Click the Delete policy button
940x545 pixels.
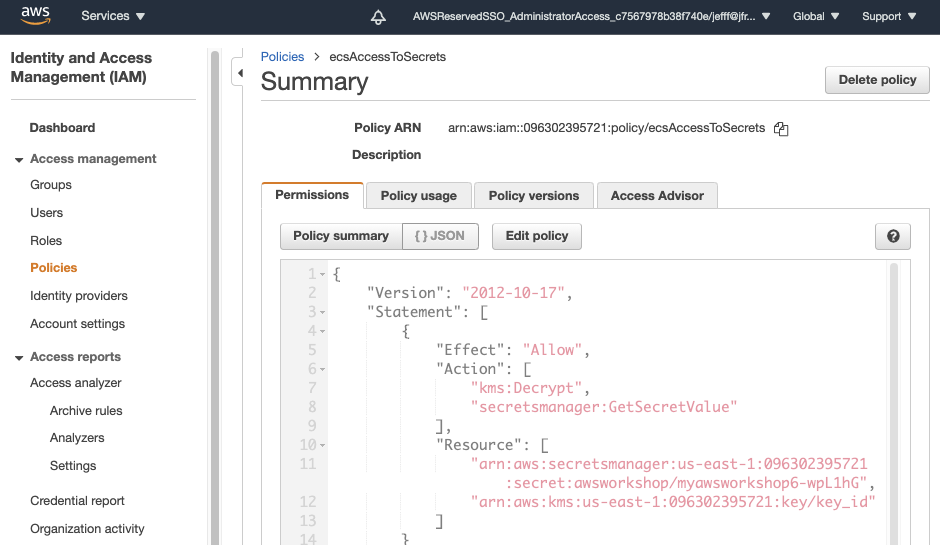tap(877, 80)
